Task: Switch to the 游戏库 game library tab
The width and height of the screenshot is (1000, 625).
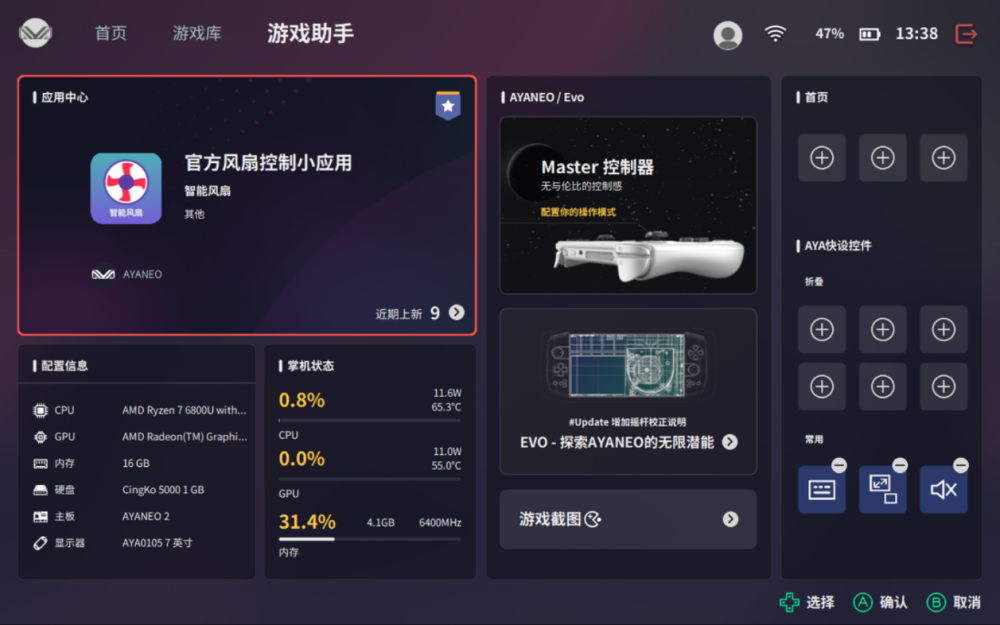Action: (197, 33)
